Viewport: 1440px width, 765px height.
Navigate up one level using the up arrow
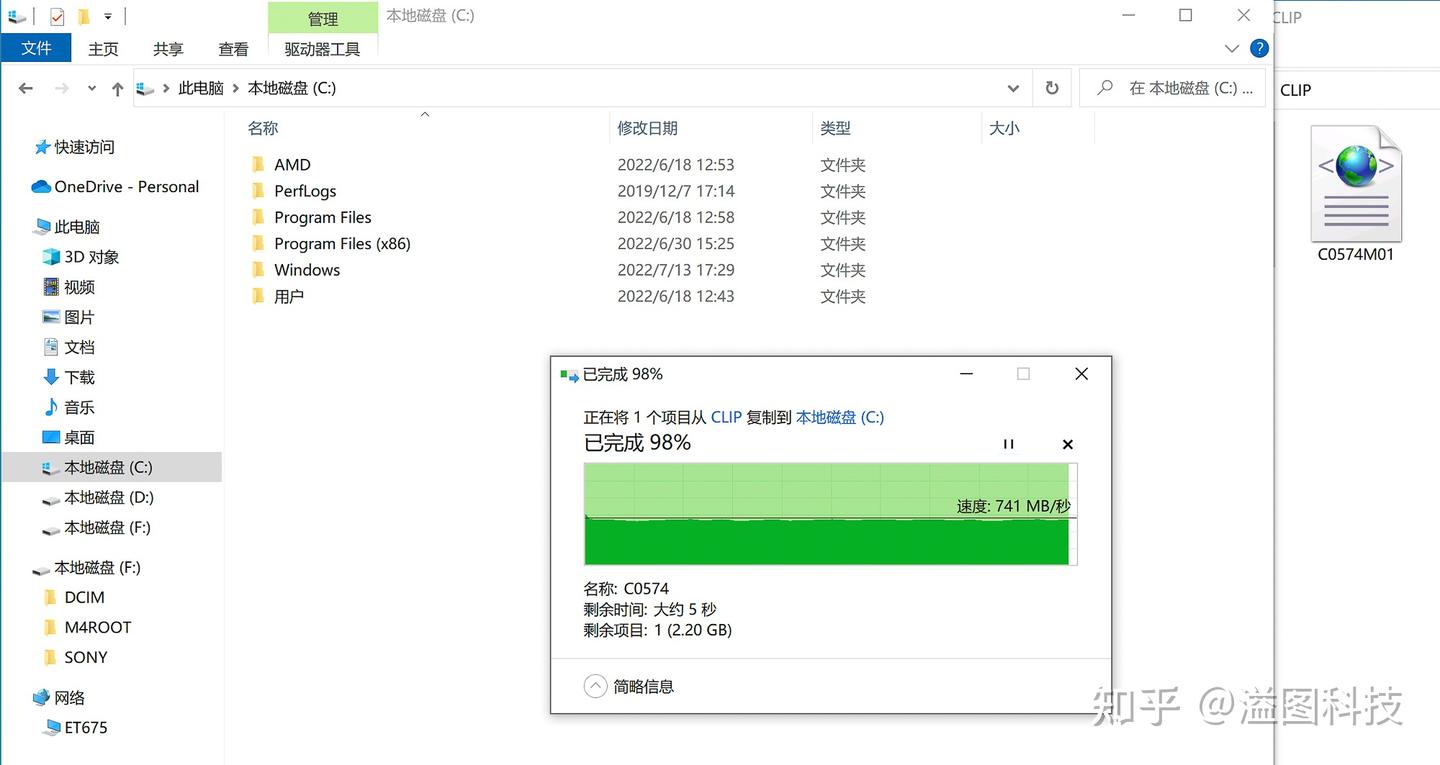tap(117, 88)
